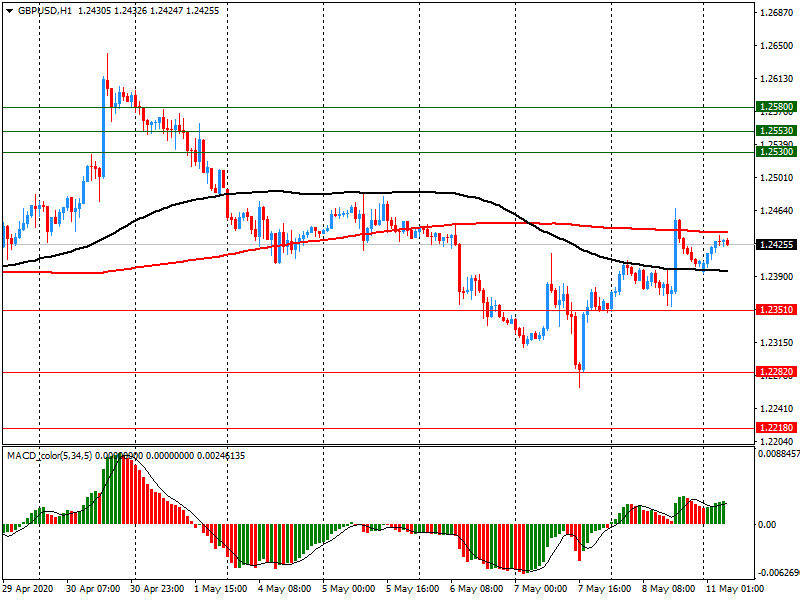Viewport: 800px width, 600px height.
Task: Click the 6 May 08:00 time axis label
Action: tap(477, 589)
